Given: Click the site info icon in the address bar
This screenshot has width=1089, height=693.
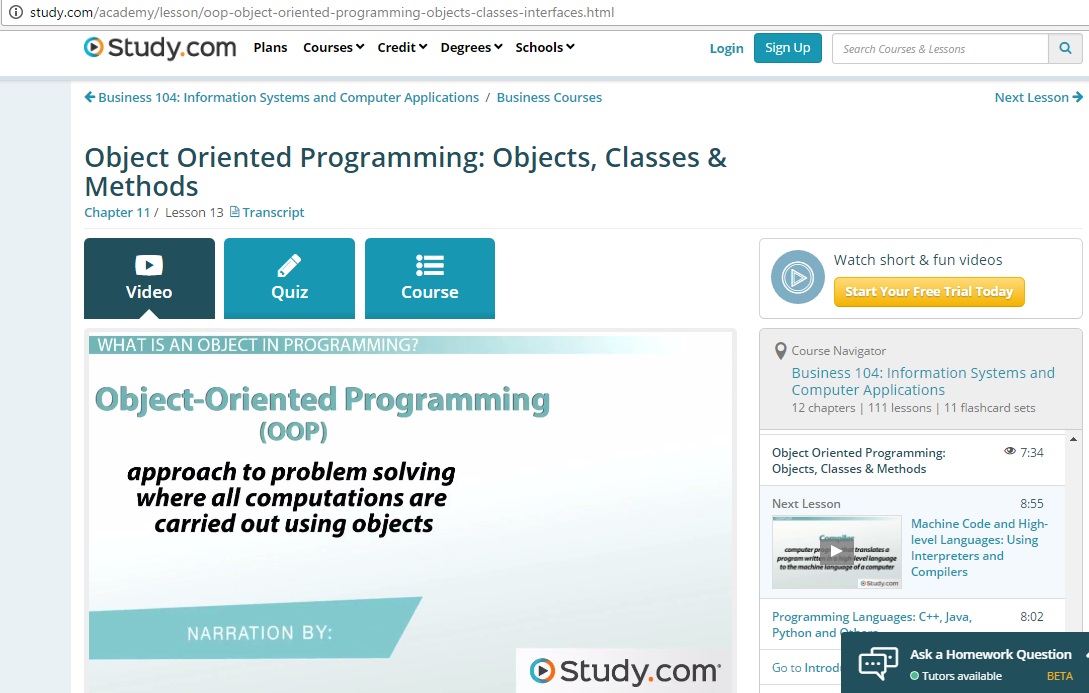Looking at the screenshot, I should coord(15,12).
